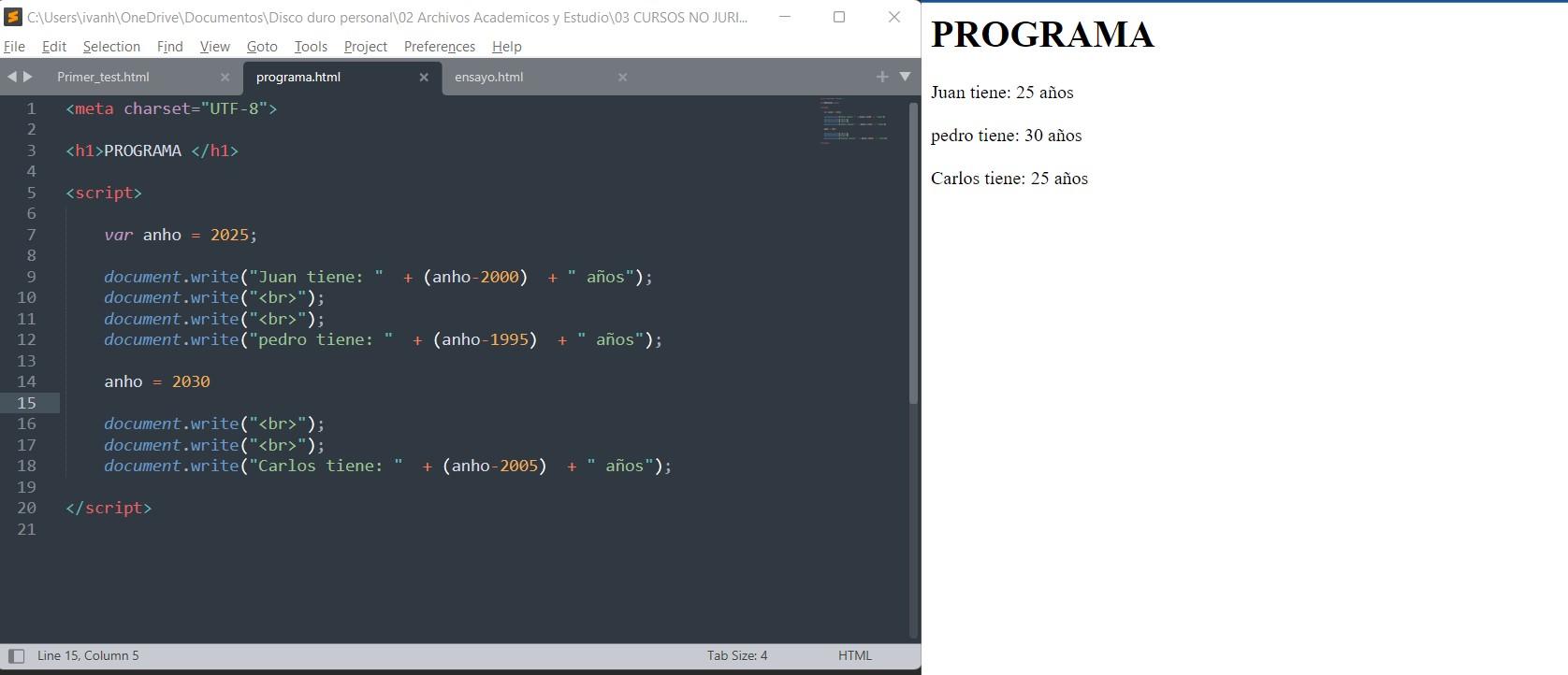Viewport: 1568px width, 675px height.
Task: Open the Goto menu
Action: 262,47
